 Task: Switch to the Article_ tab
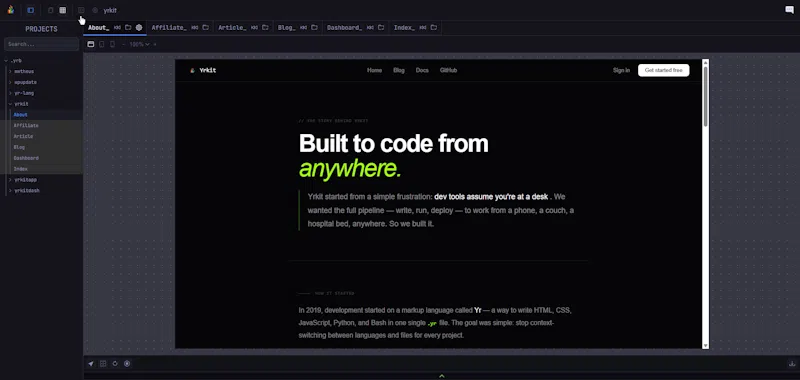tap(232, 28)
